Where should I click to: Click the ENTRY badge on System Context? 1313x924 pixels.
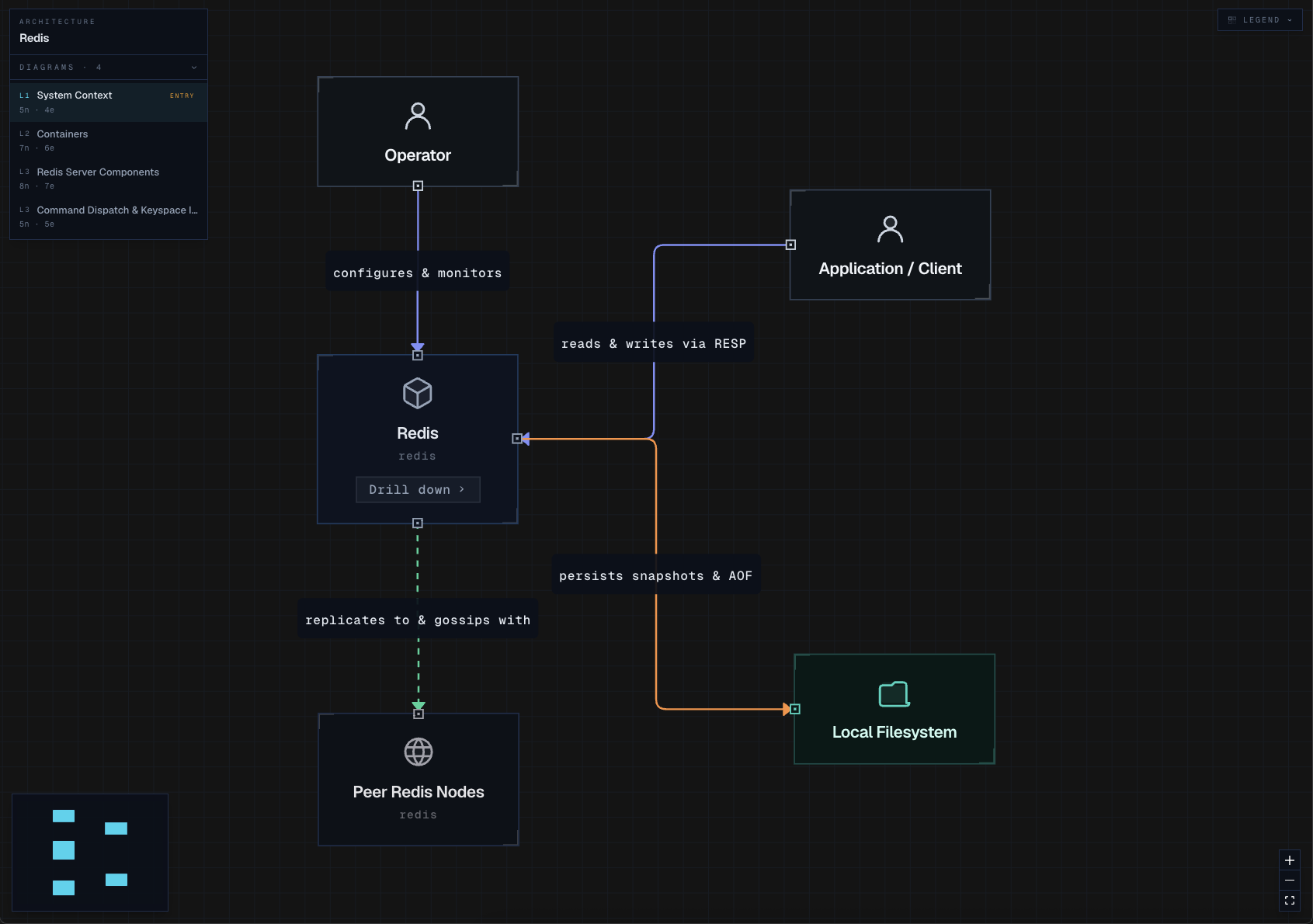[182, 96]
